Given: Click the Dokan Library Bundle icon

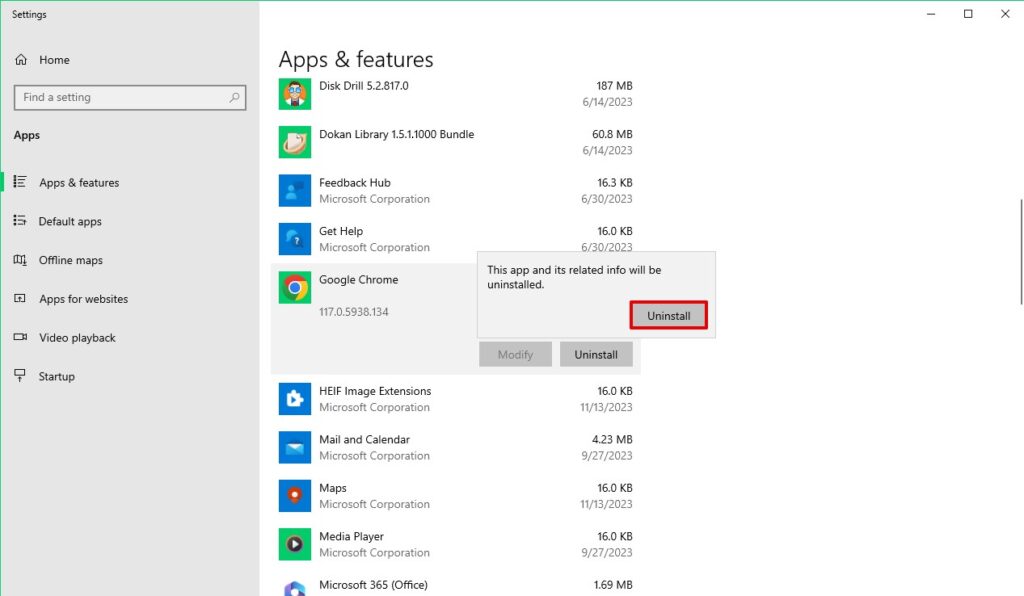Looking at the screenshot, I should [294, 142].
